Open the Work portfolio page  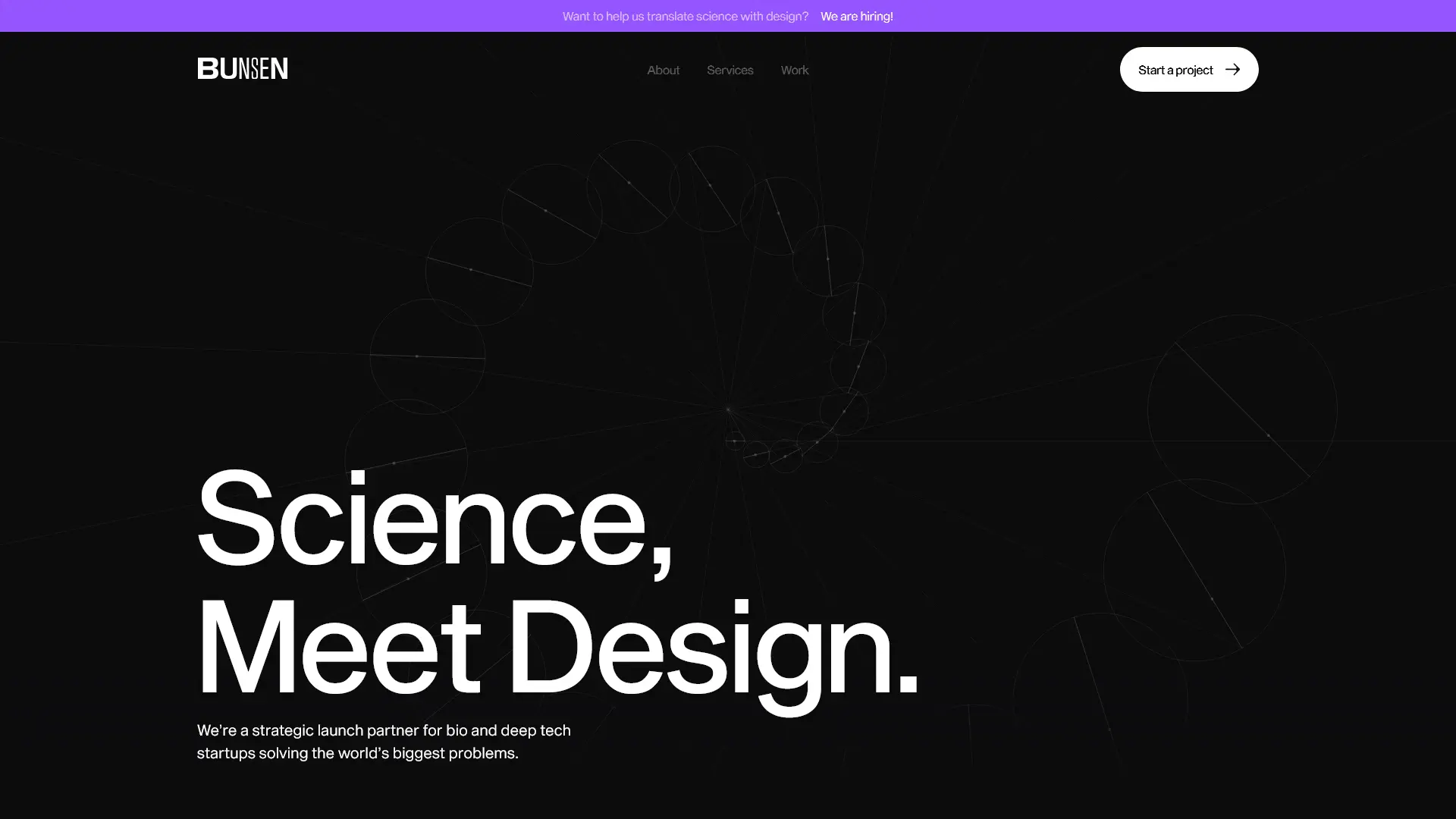(794, 70)
